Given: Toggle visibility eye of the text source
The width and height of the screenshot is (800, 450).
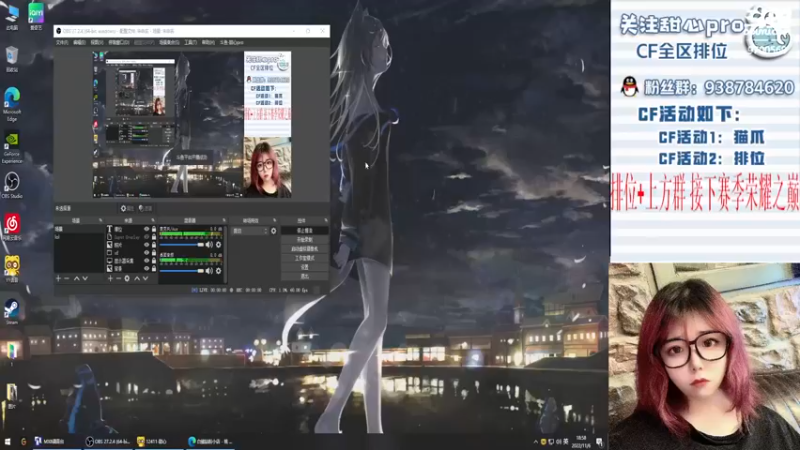Looking at the screenshot, I should [x=146, y=230].
